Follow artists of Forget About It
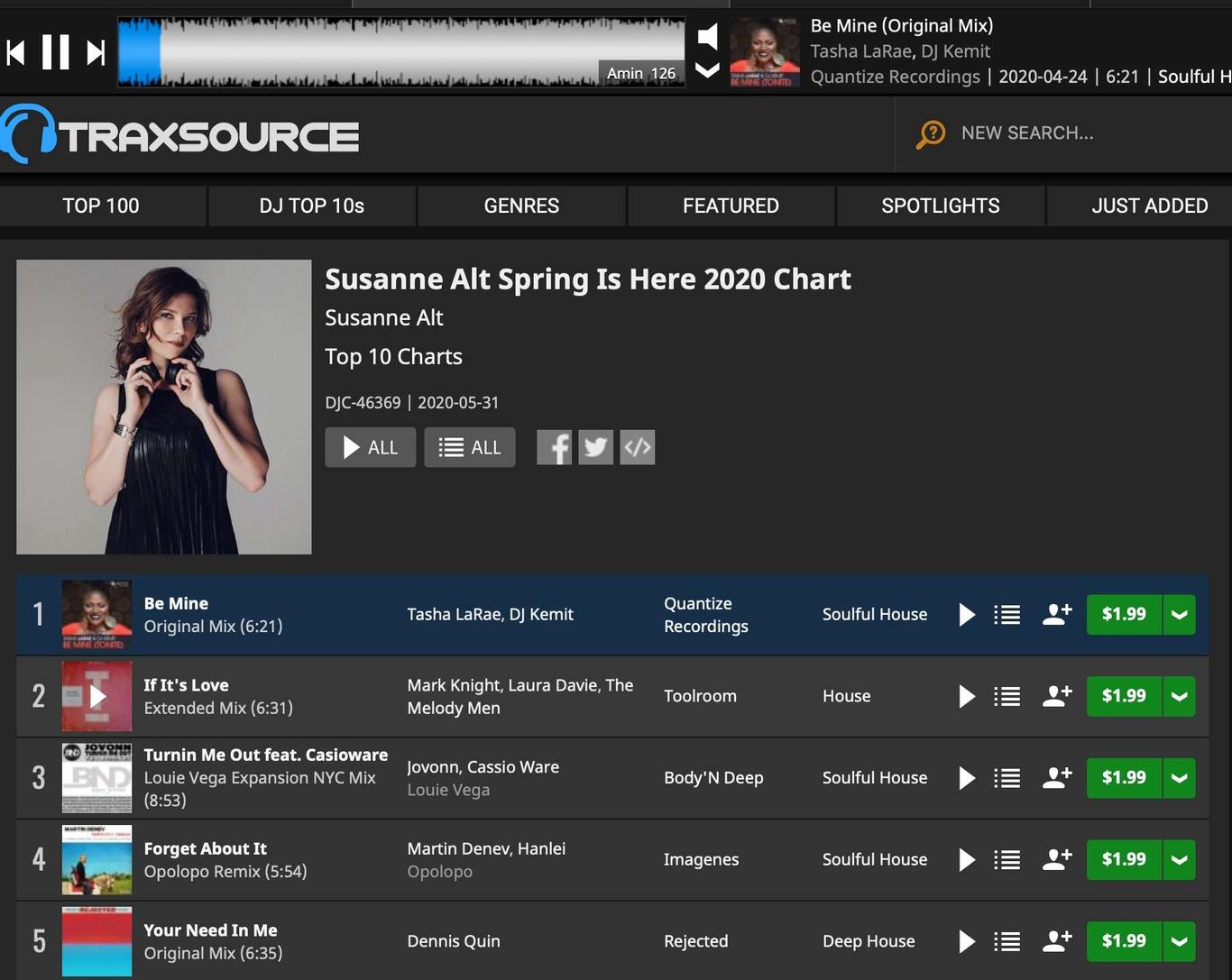Screen dimensions: 1232x980 1057,860
